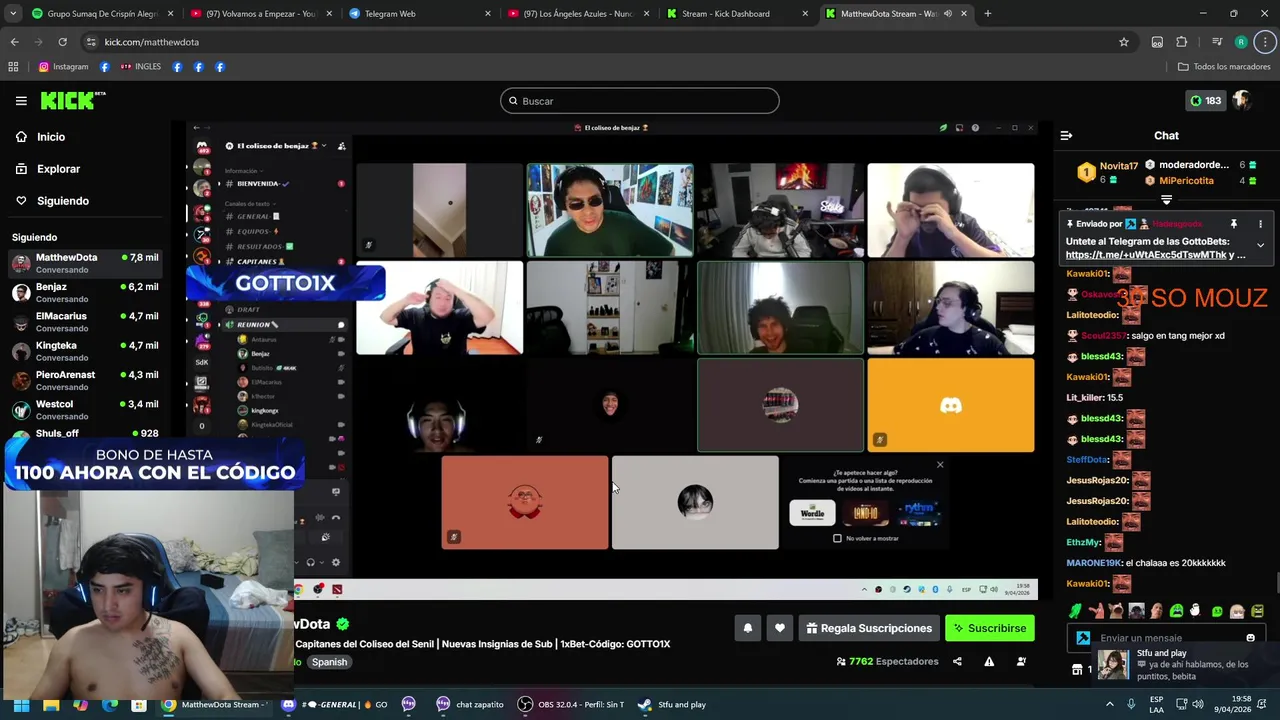Open the volume control in tray
The image size is (1280, 720).
[1196, 704]
